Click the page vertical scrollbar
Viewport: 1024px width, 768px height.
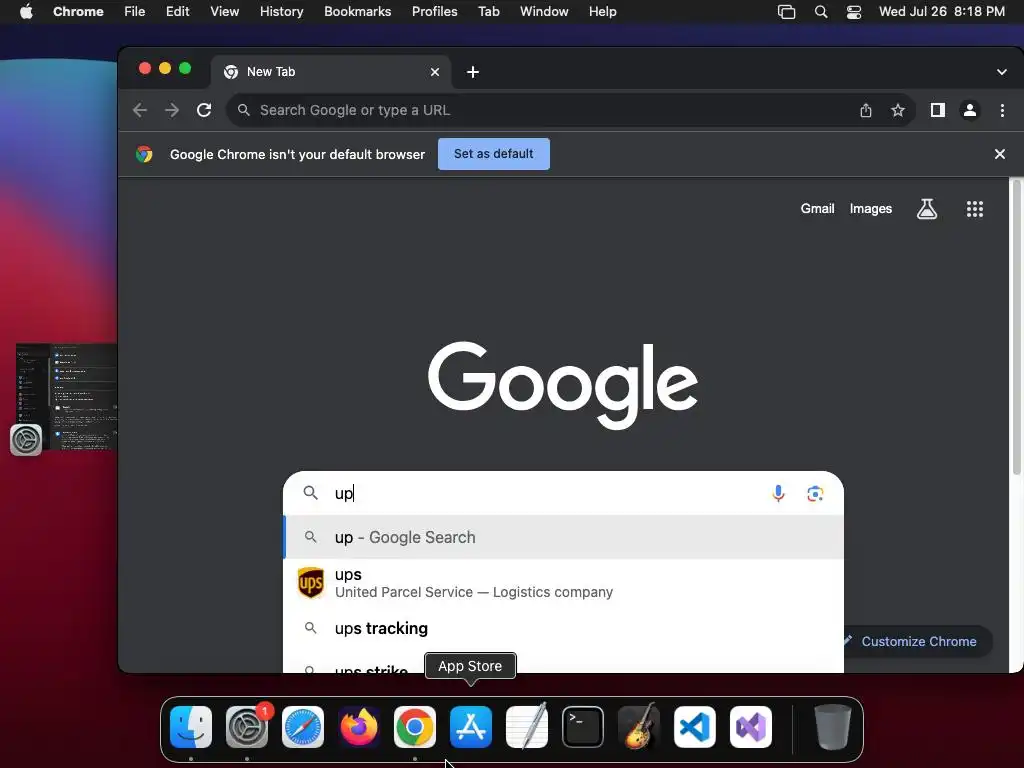(1016, 327)
